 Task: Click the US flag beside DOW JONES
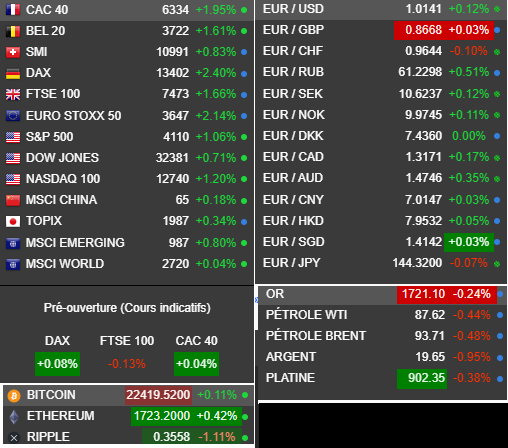point(13,158)
